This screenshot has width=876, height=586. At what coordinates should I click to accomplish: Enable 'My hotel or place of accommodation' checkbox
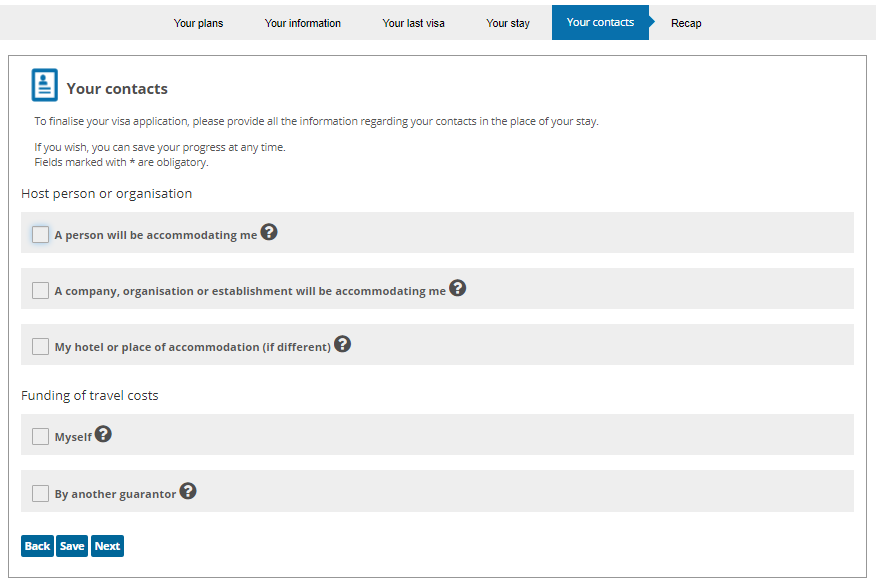click(x=40, y=346)
